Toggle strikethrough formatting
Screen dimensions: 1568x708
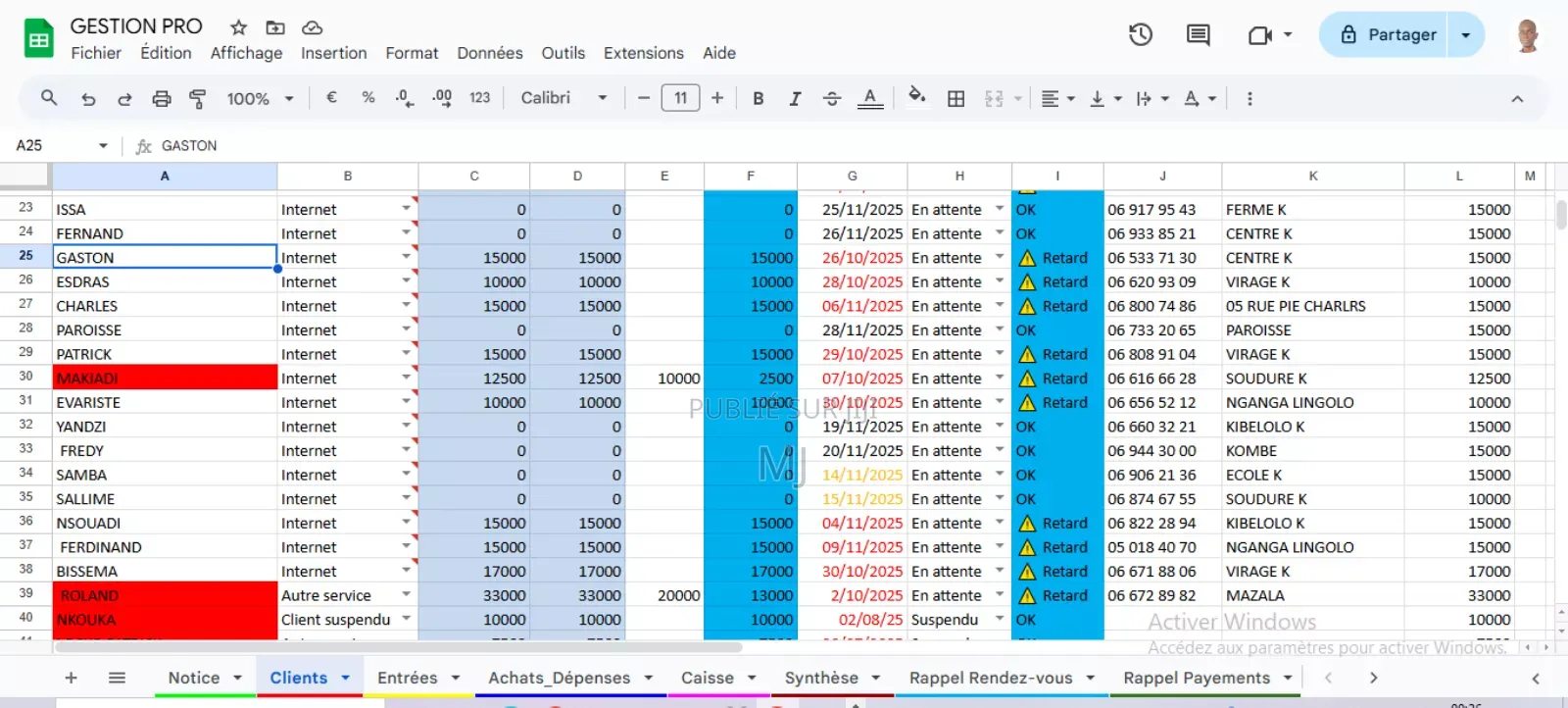click(x=832, y=98)
